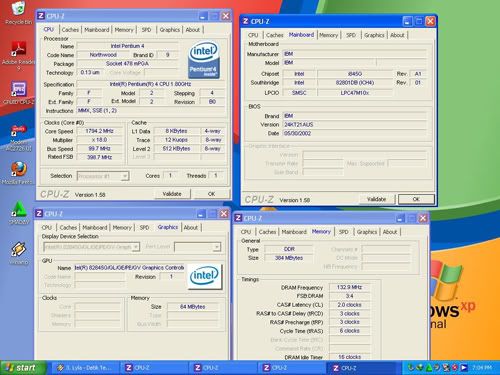Viewport: 500px width, 375px height.
Task: Open the Processor #1 selection dropdown
Action: point(103,176)
